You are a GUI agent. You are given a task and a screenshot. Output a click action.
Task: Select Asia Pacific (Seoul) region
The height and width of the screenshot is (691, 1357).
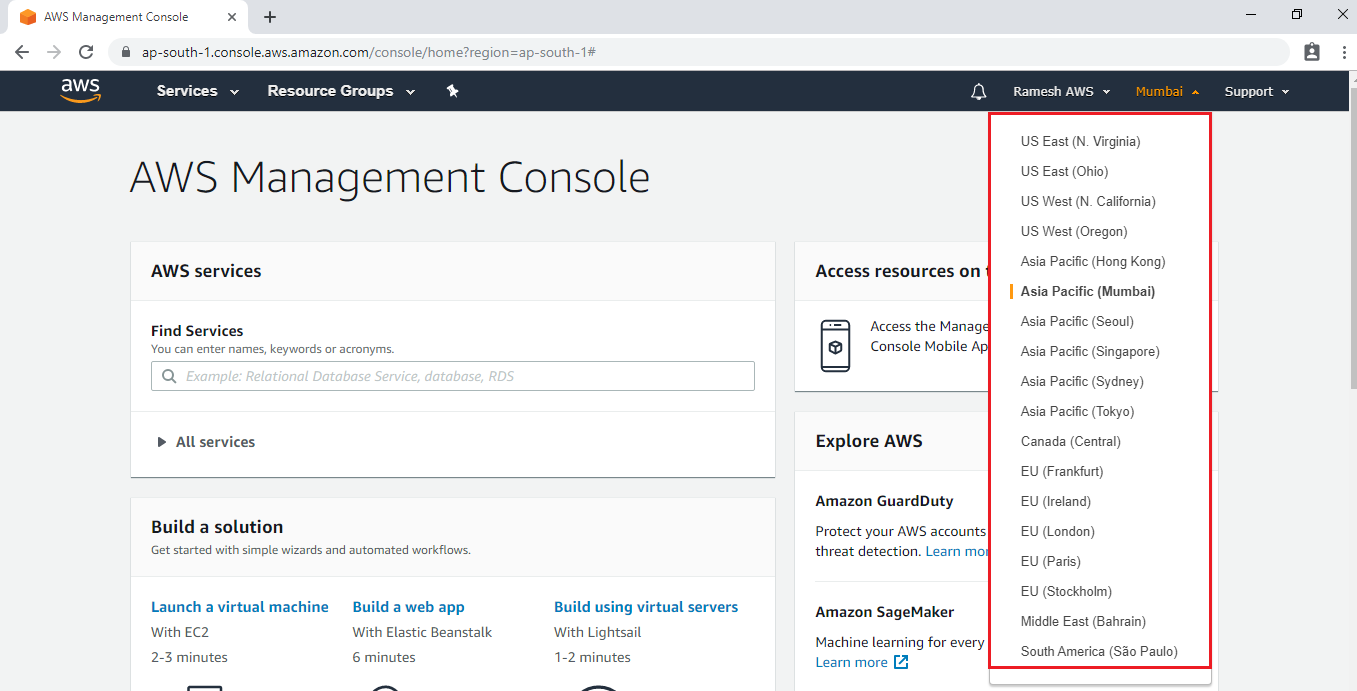click(1077, 321)
